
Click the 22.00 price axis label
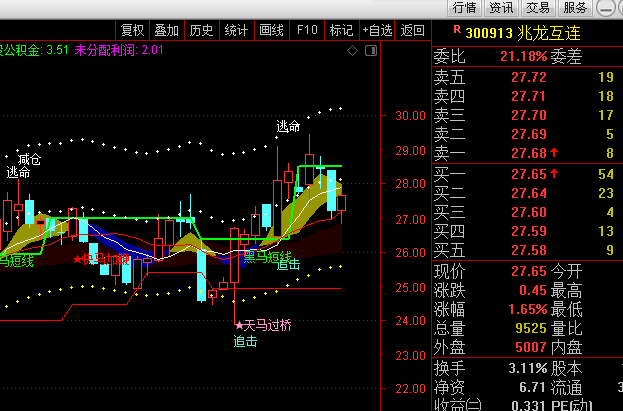(x=410, y=389)
